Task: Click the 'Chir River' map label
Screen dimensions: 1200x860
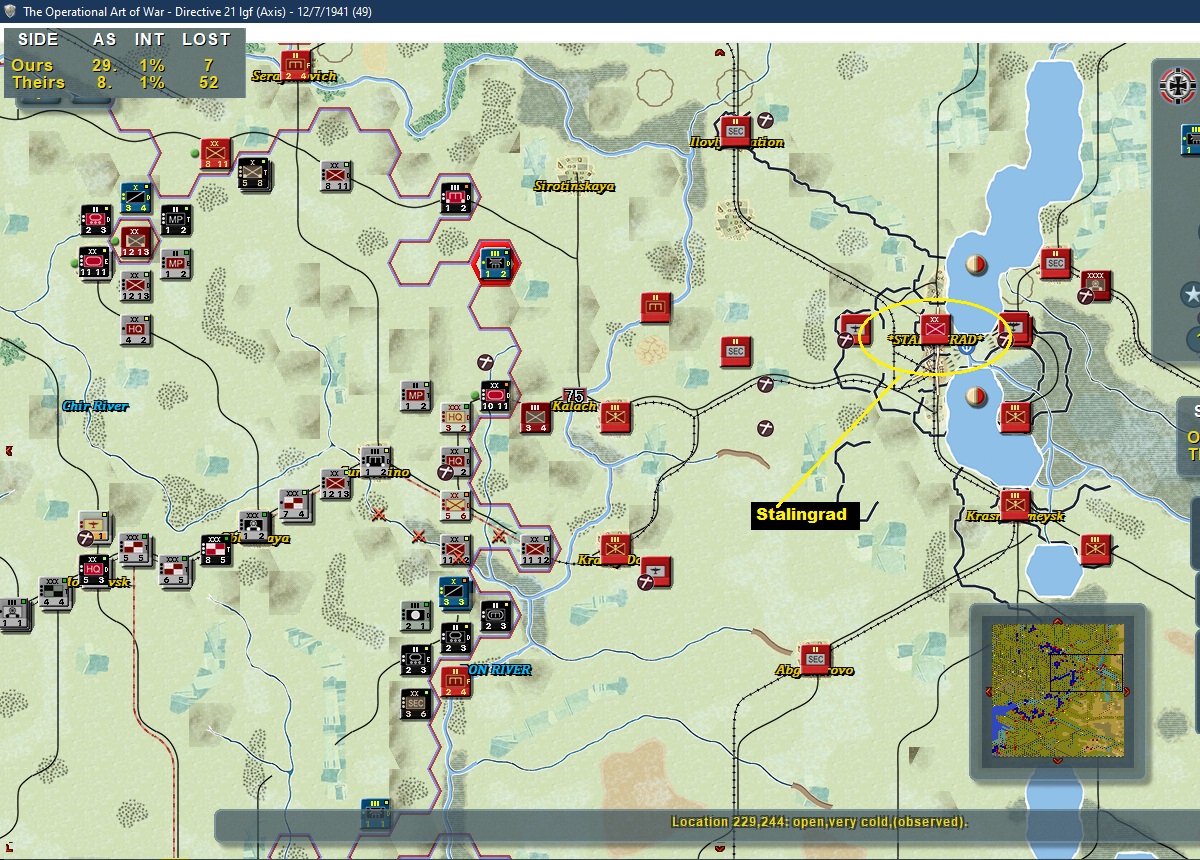Action: pyautogui.click(x=95, y=406)
